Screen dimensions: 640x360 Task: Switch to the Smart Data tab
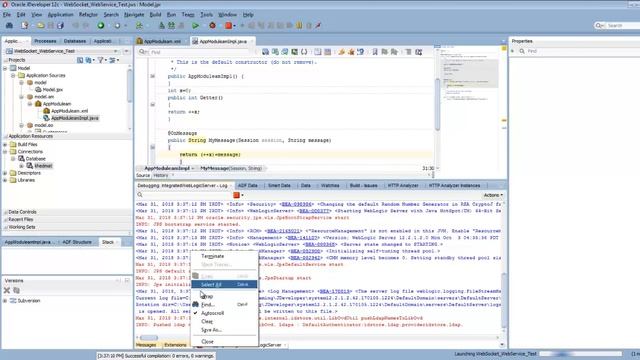click(x=279, y=186)
